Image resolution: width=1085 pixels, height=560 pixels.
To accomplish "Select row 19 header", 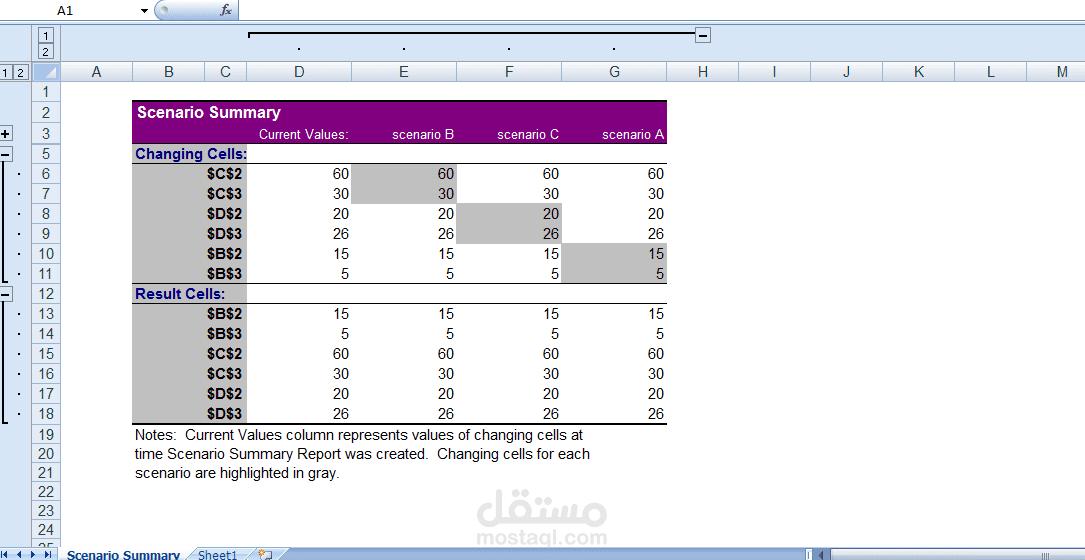I will pos(46,434).
